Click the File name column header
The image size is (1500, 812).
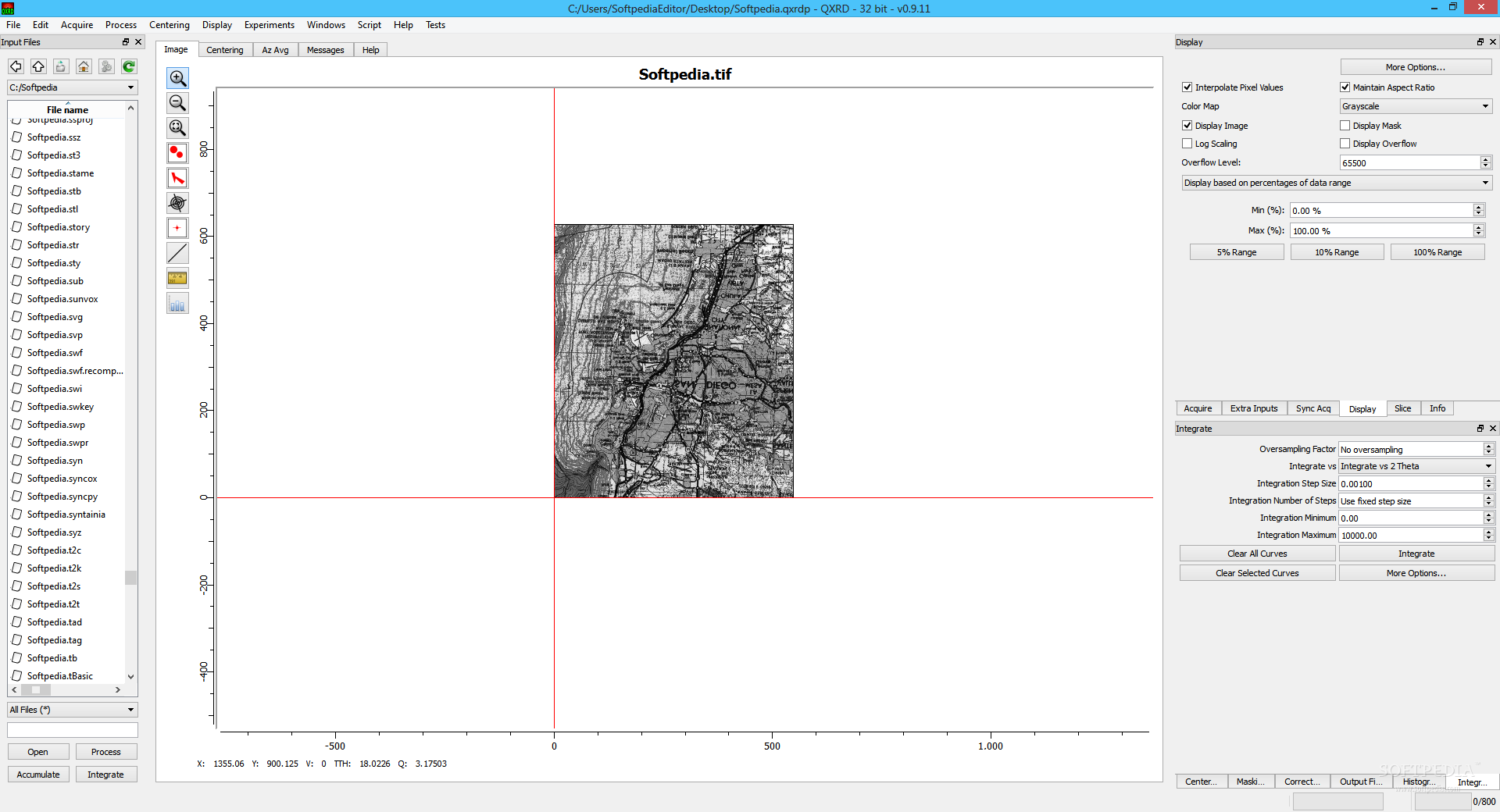pyautogui.click(x=67, y=109)
